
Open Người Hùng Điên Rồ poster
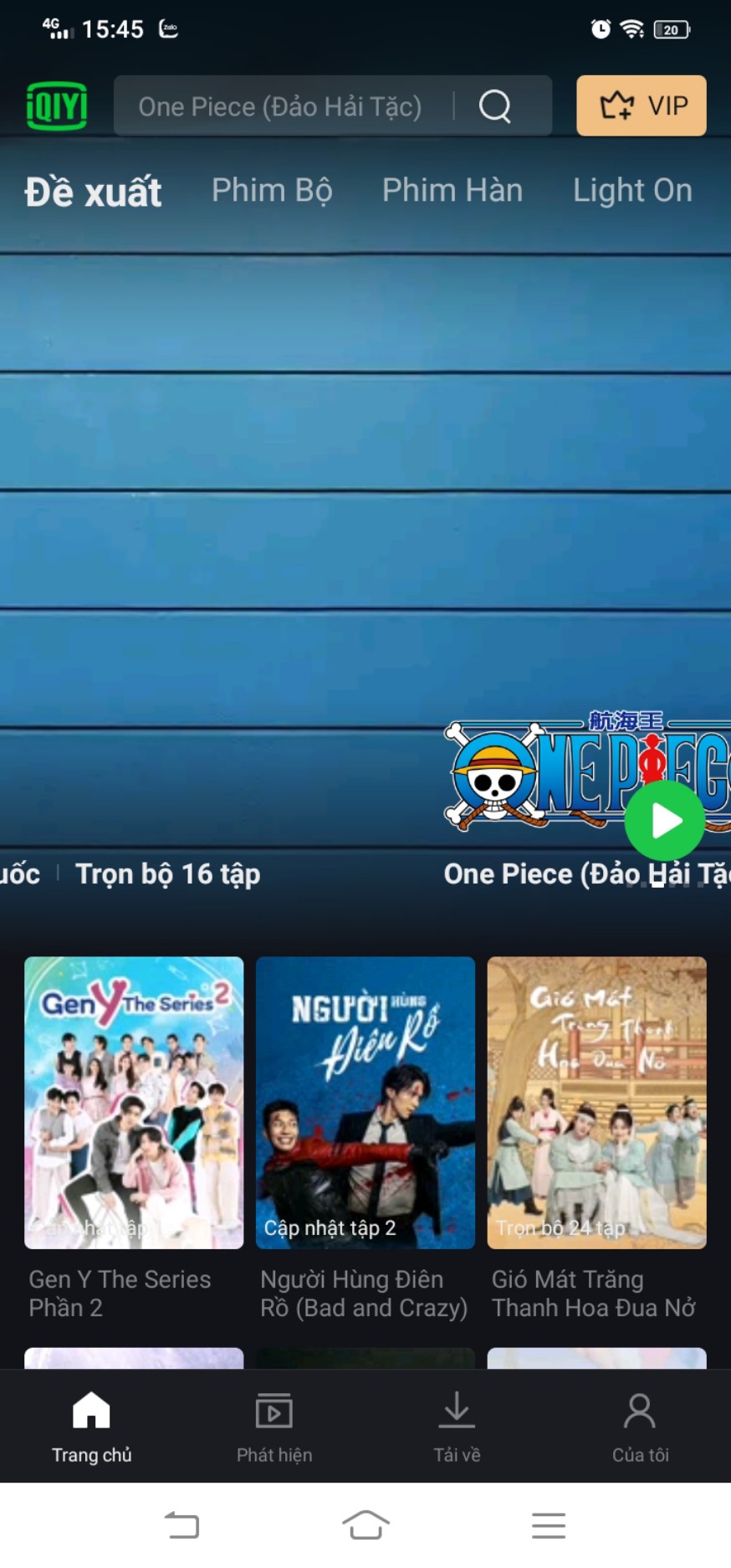point(365,1103)
